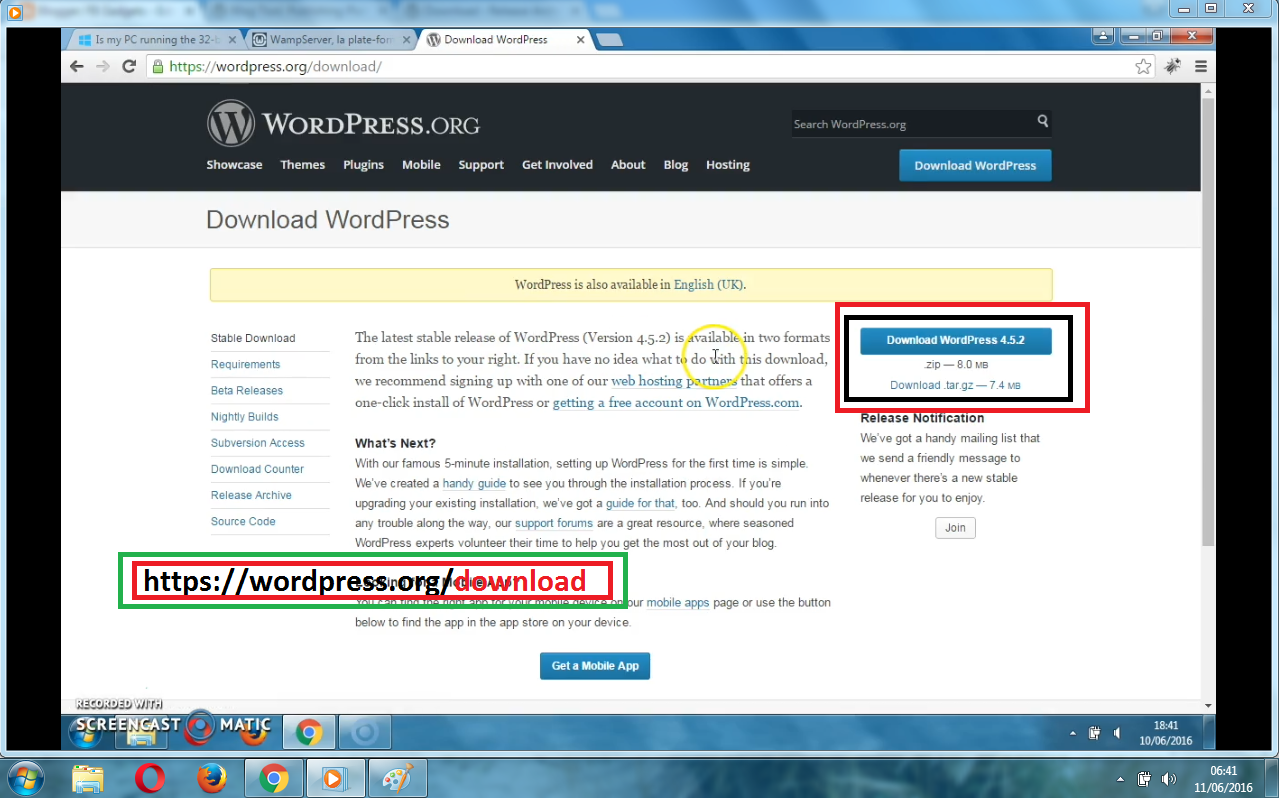This screenshot has width=1280, height=800.
Task: Click the media player icon on the outer taskbar
Action: click(x=336, y=779)
